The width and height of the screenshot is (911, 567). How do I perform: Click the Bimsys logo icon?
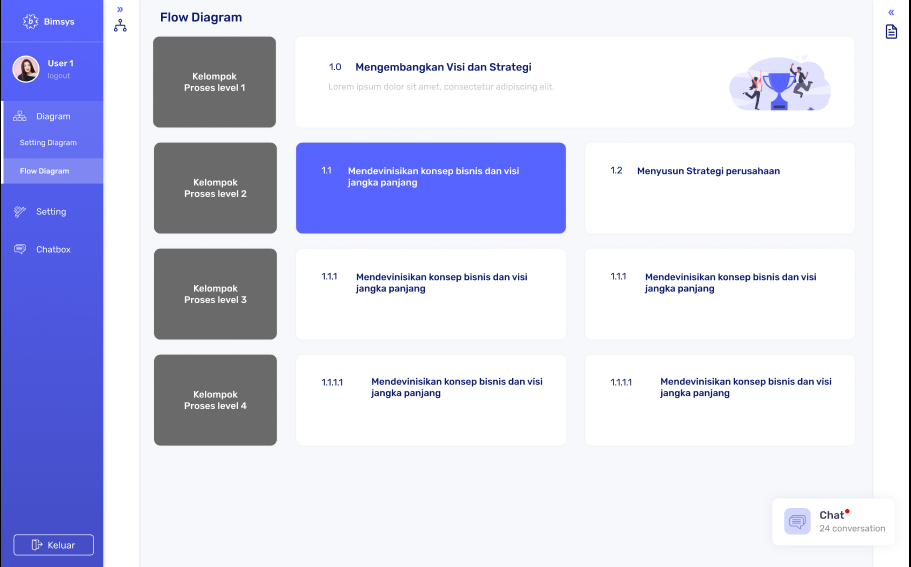30,21
